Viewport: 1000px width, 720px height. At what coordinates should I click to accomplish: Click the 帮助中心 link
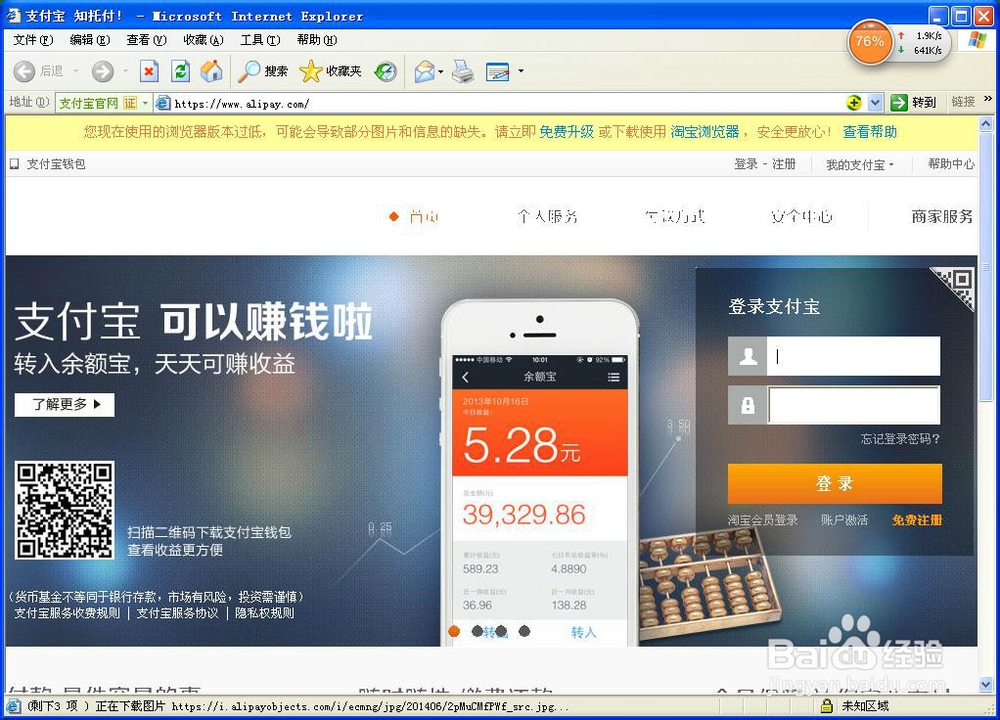[951, 164]
